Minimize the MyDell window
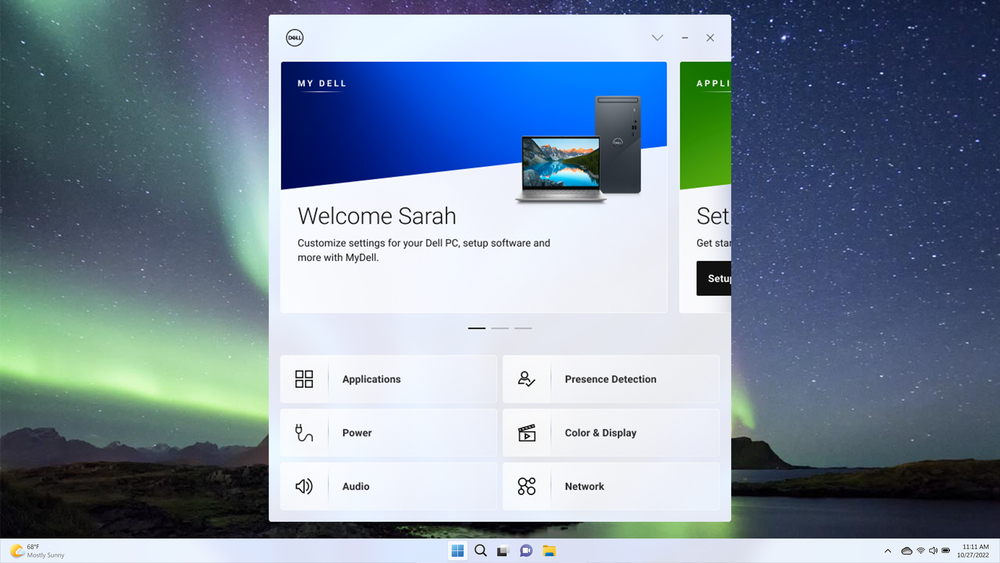Screen dimensions: 1000x563 [685, 38]
